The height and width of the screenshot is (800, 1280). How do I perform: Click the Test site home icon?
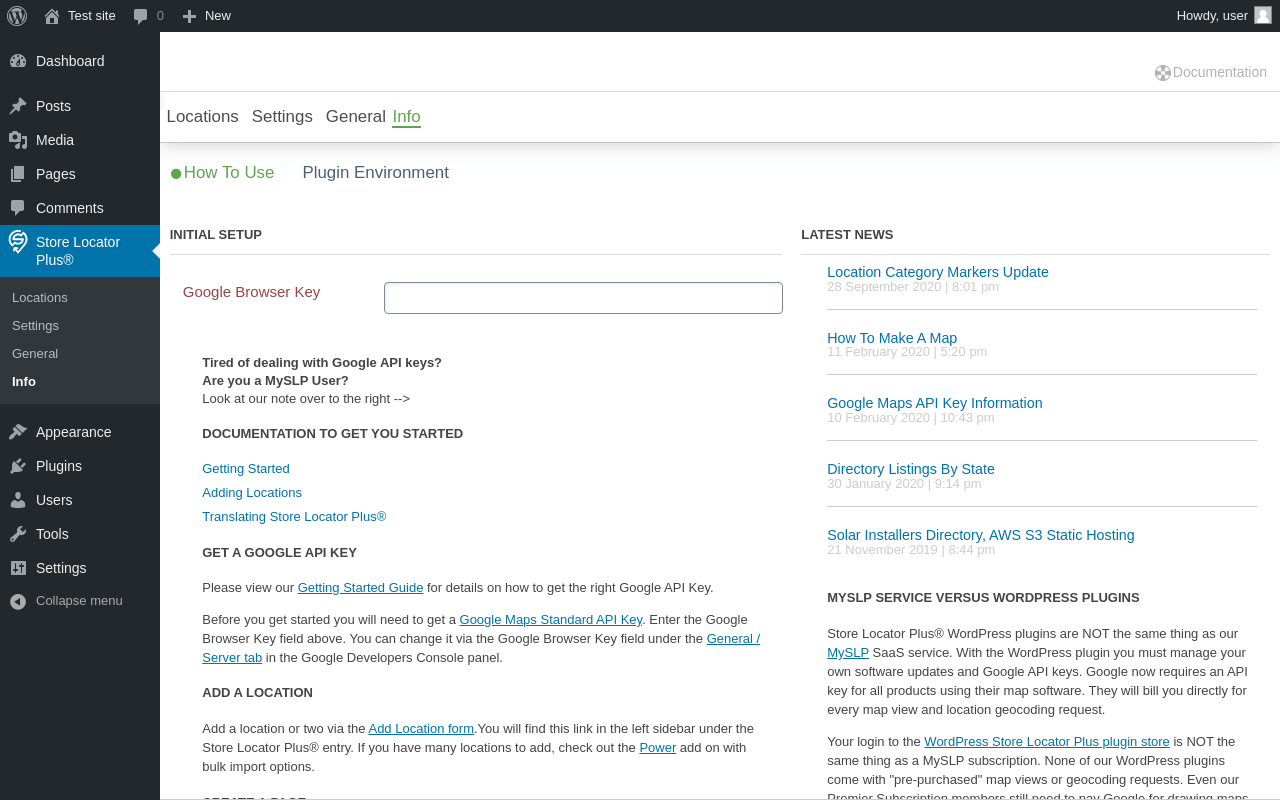[x=52, y=16]
